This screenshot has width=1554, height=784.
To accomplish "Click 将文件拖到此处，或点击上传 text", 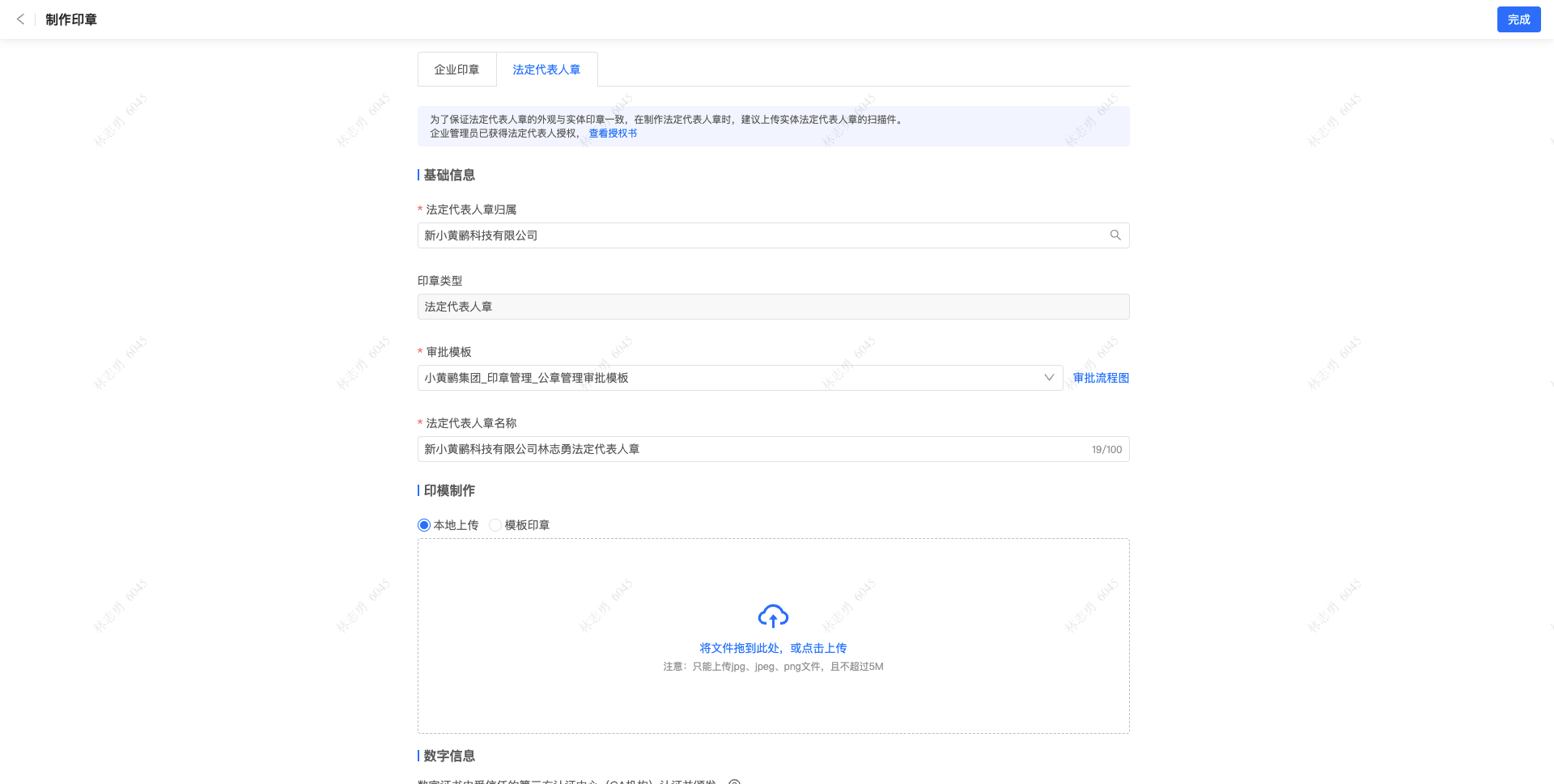I will (x=773, y=648).
